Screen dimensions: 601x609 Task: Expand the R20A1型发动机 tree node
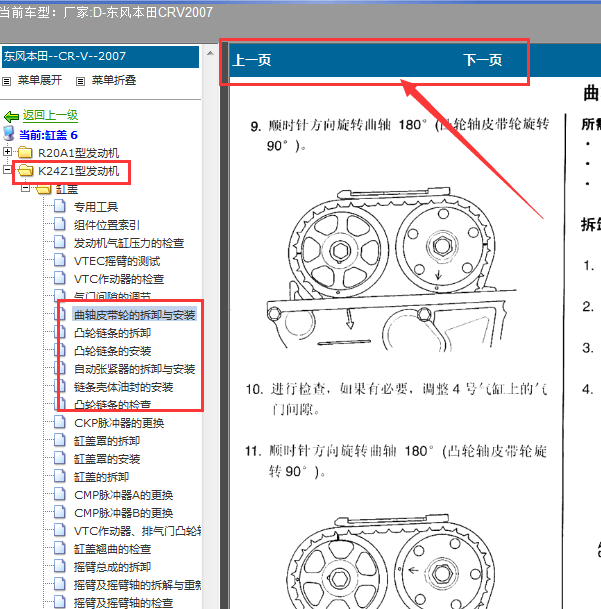click(7, 151)
